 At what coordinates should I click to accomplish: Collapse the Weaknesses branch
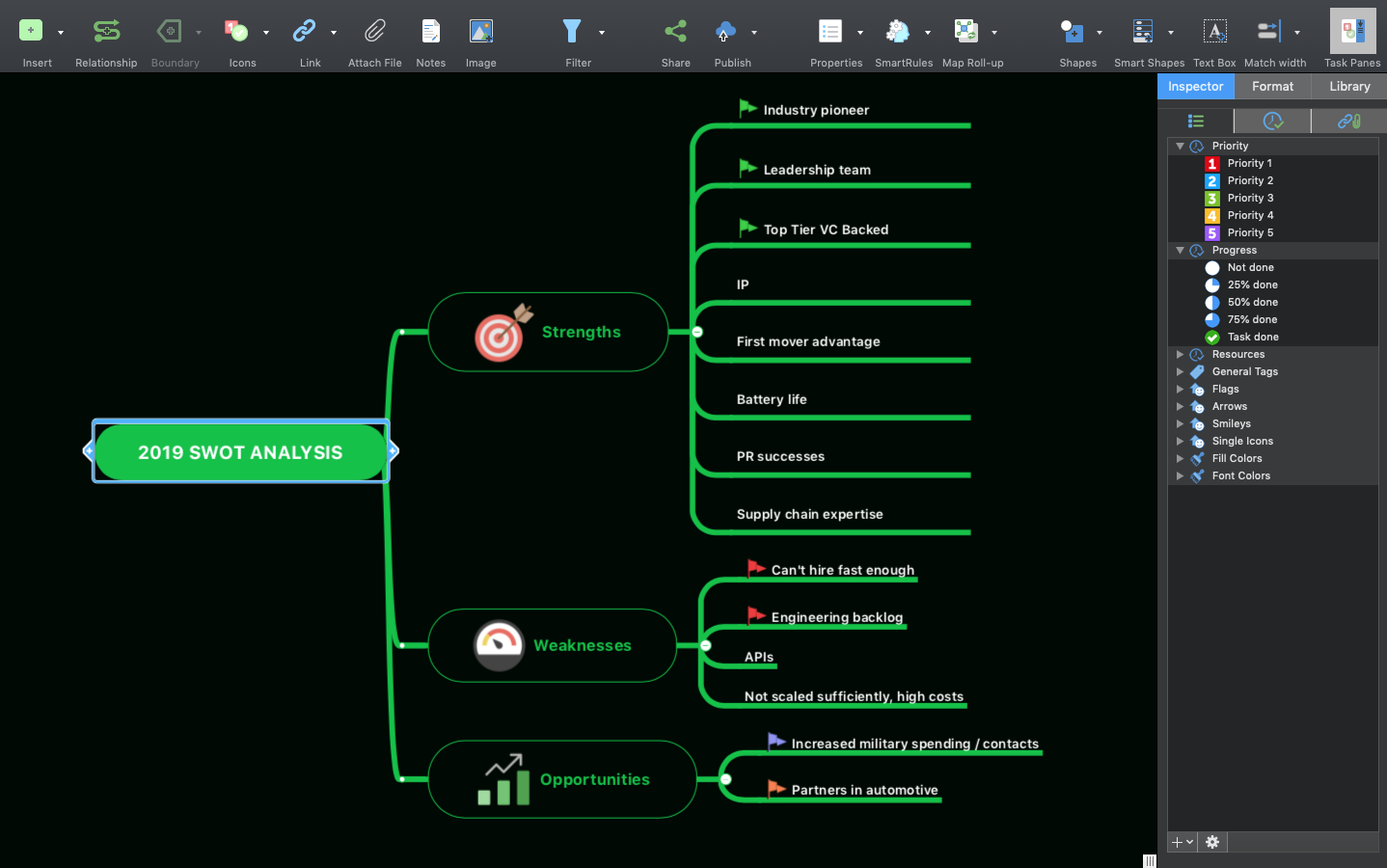coord(705,645)
